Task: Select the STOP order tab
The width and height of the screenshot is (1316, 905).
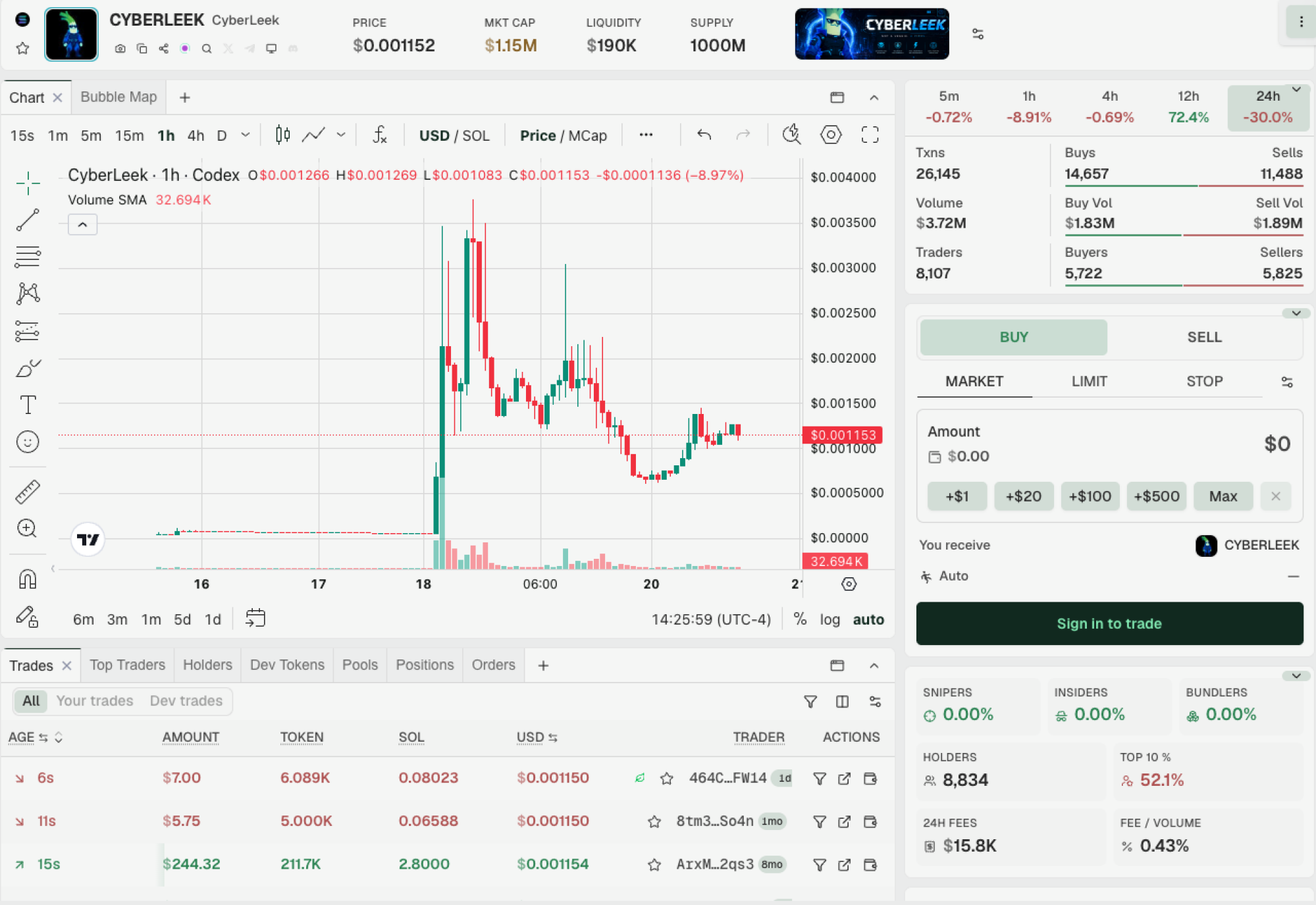Action: (1204, 382)
